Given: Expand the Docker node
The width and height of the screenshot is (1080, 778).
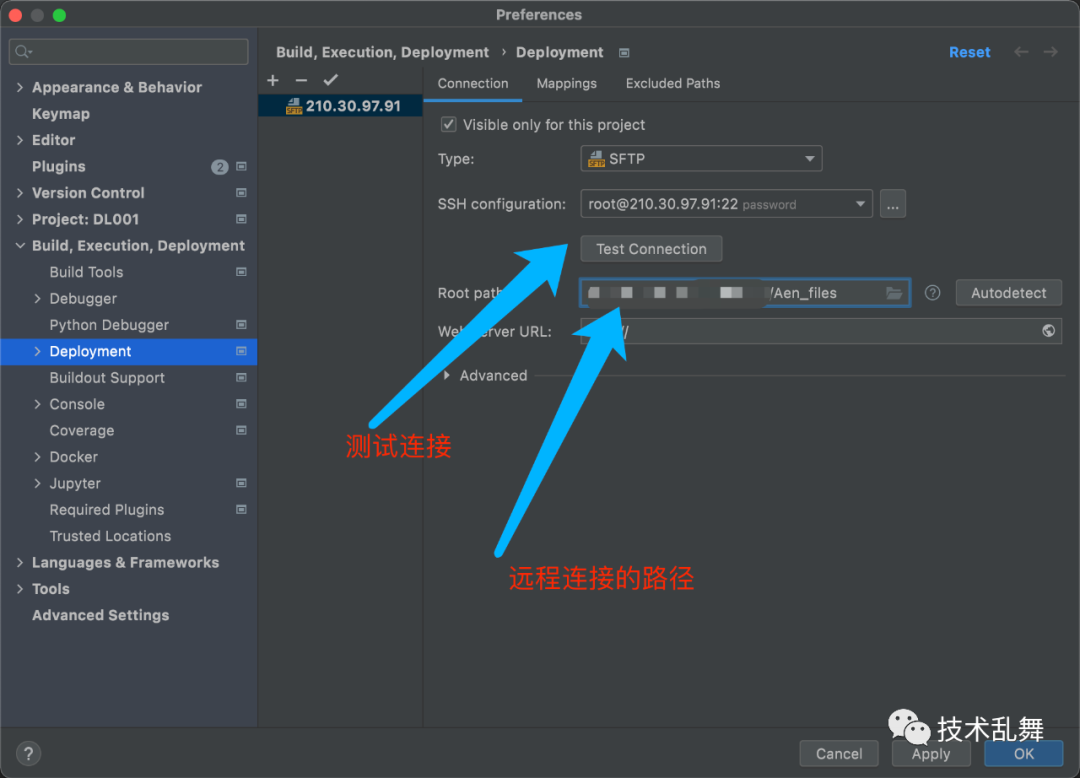Looking at the screenshot, I should click(x=37, y=457).
